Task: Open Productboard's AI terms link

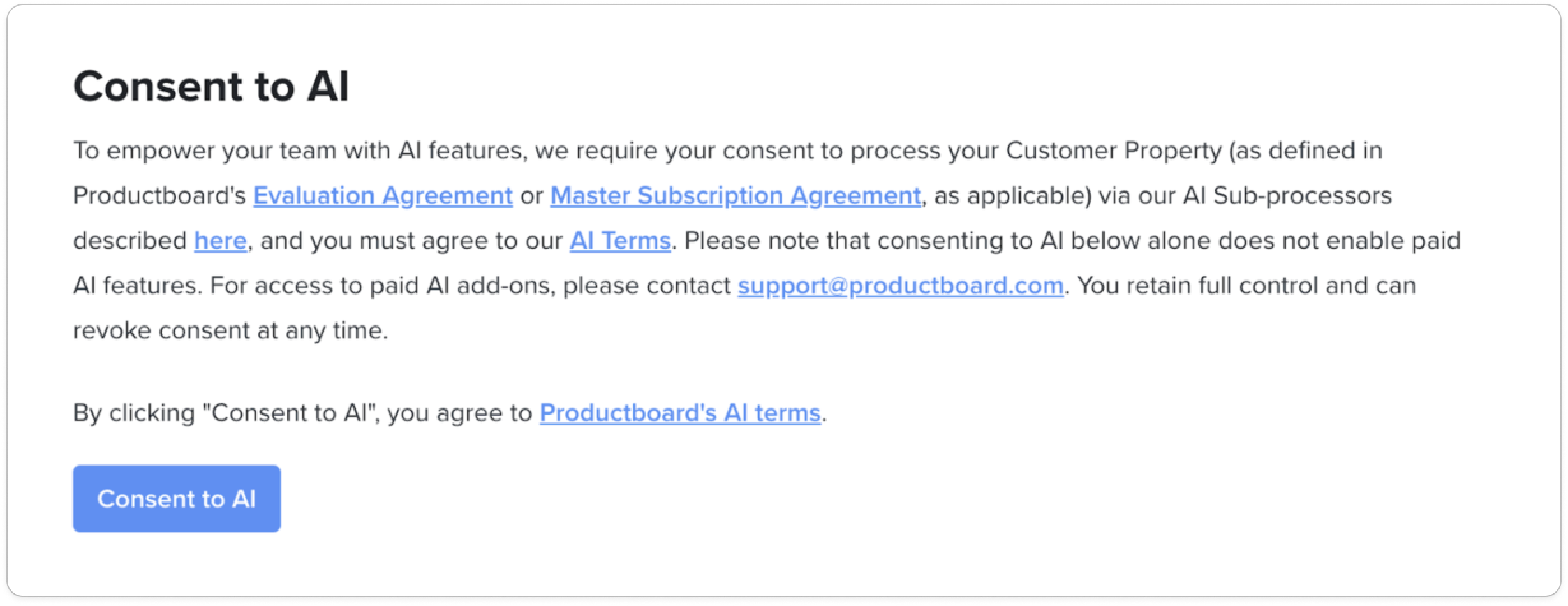Action: click(x=680, y=413)
